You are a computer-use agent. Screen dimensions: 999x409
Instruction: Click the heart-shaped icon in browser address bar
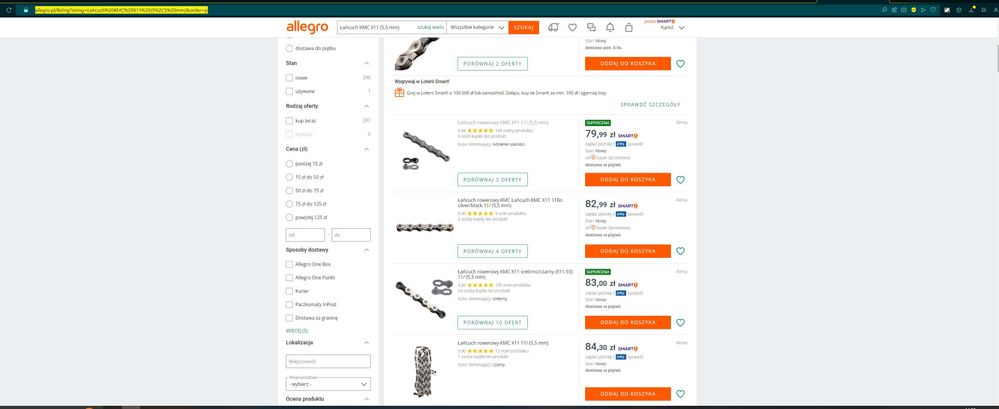(933, 10)
